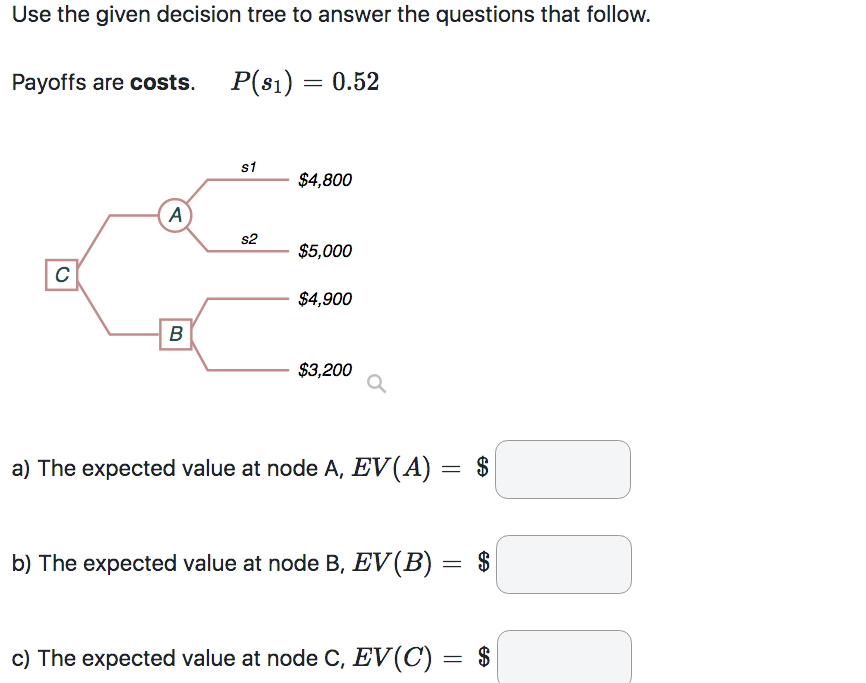Click the $3,200 payoff label
Image resolution: width=866 pixels, height=683 pixels.
(325, 370)
